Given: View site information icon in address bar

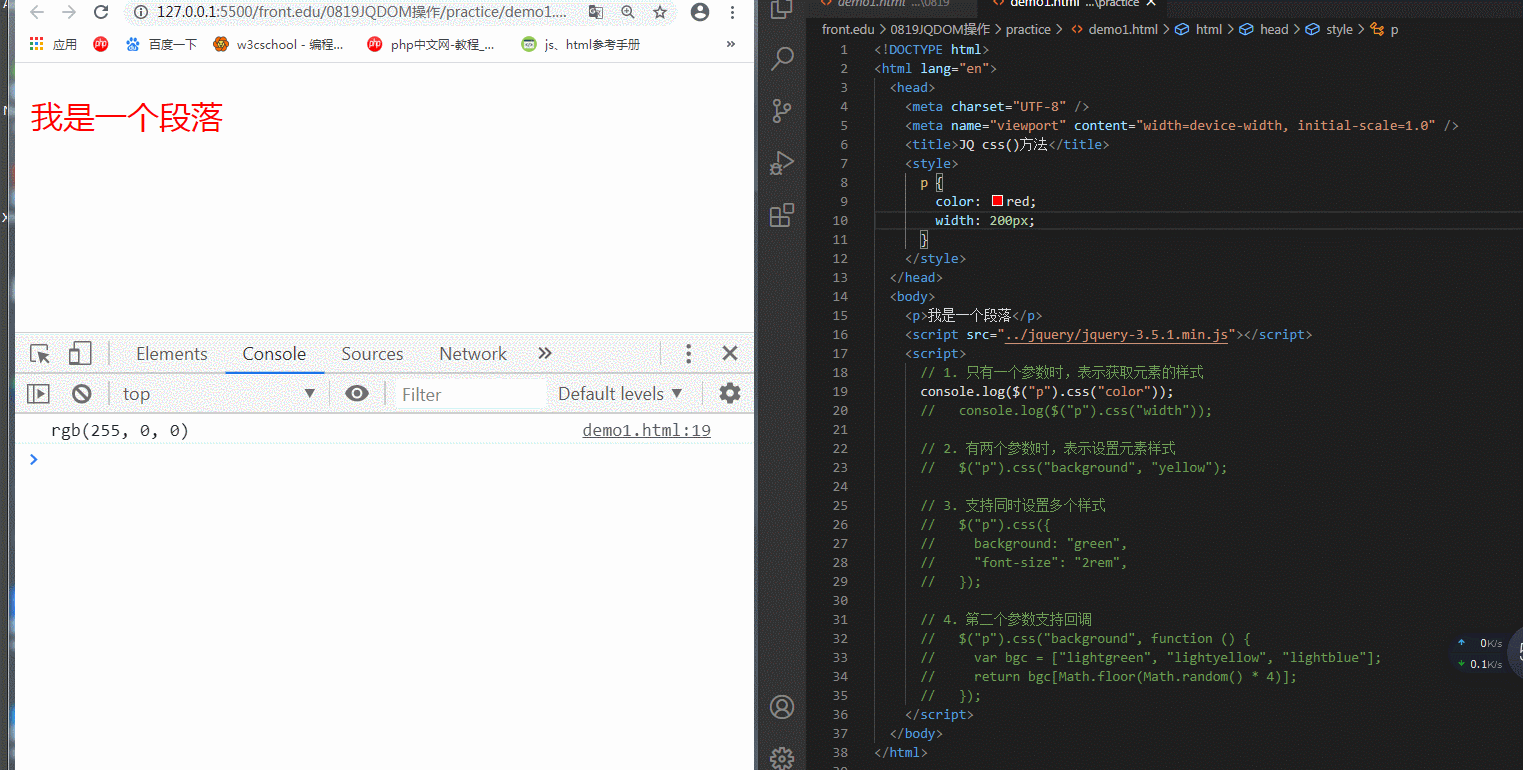Looking at the screenshot, I should (140, 12).
